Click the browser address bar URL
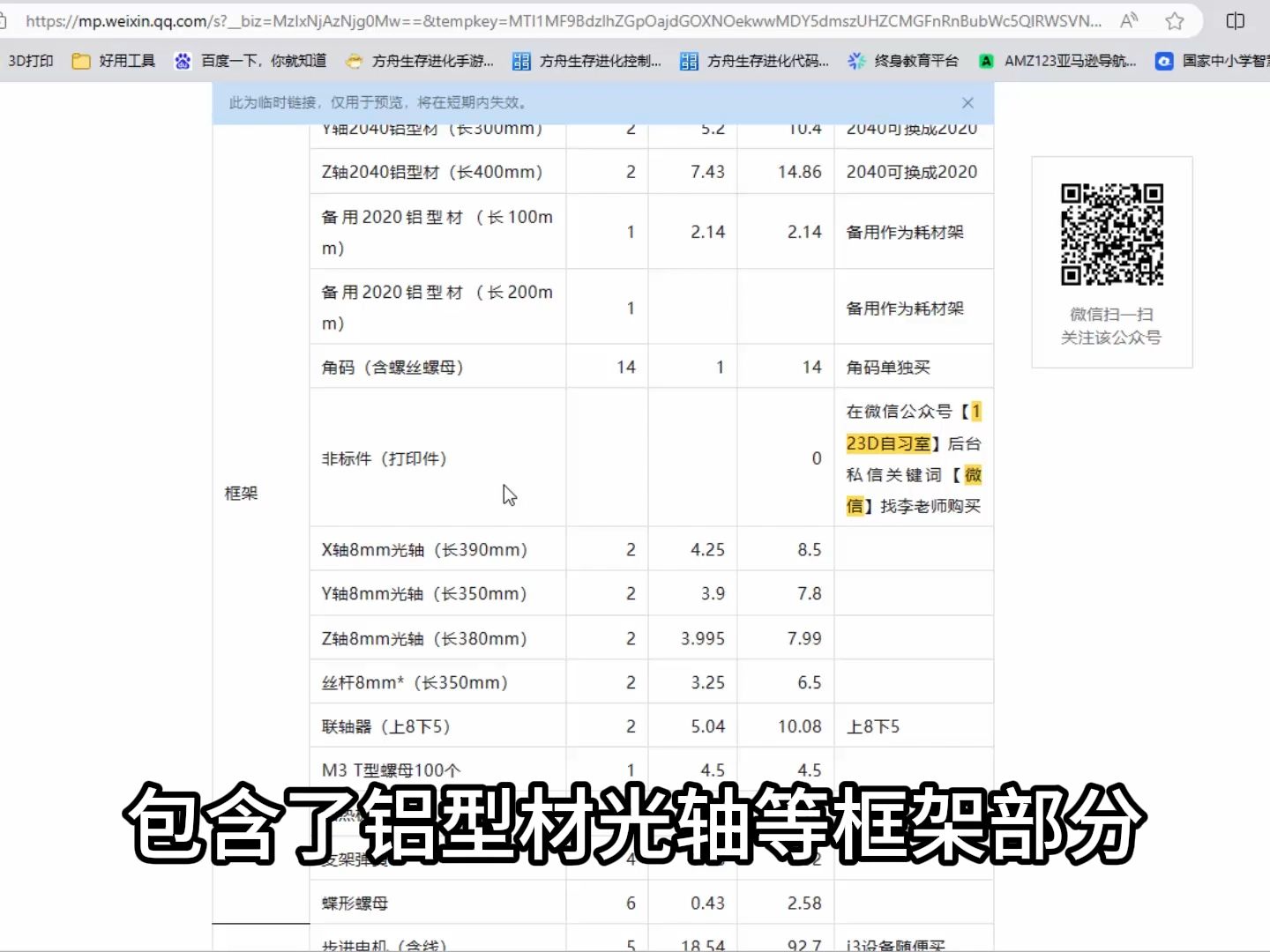 563,20
